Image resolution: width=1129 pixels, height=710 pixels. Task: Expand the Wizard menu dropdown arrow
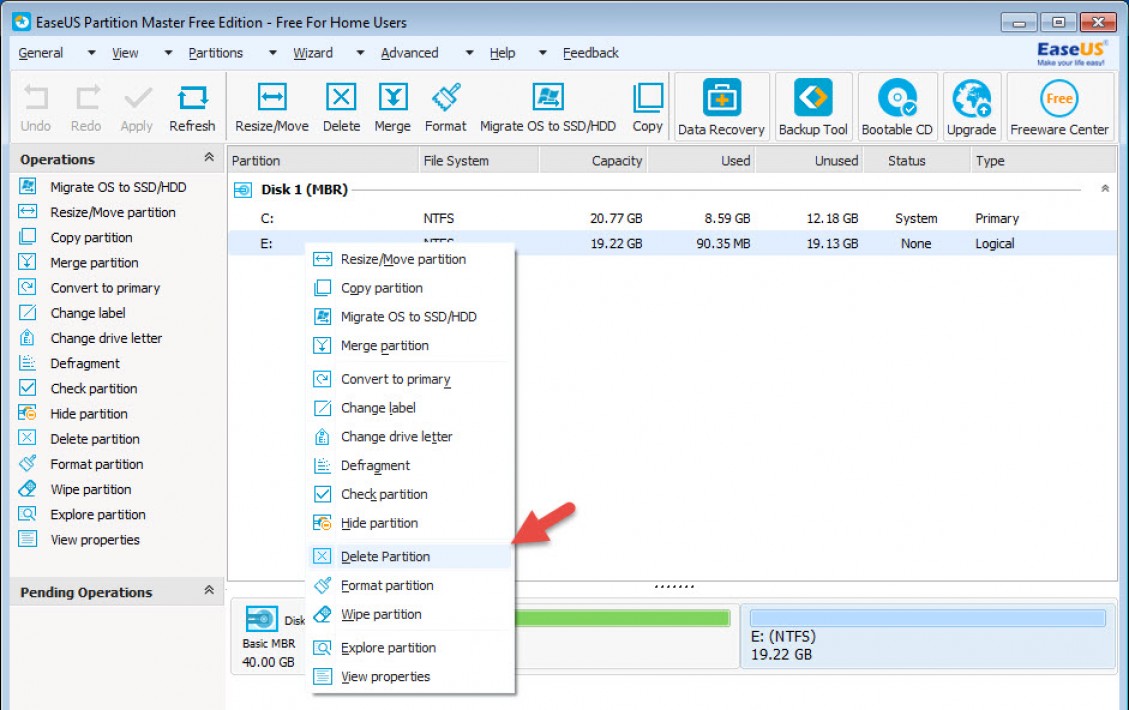click(x=360, y=53)
